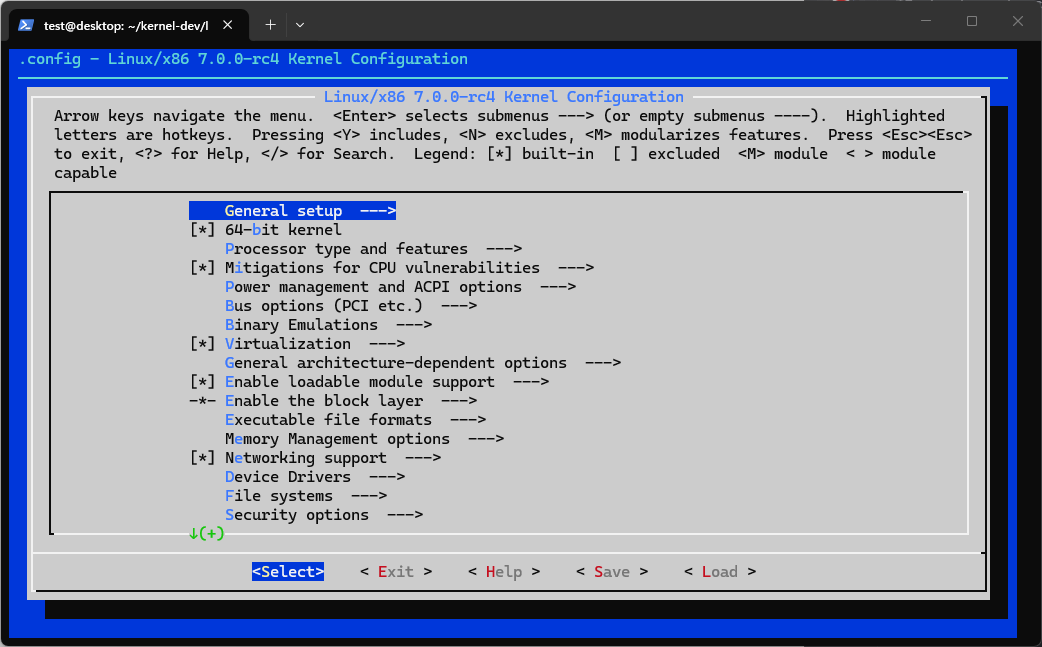1042x647 pixels.
Task: Open Executable file formats submenu
Action: click(355, 420)
